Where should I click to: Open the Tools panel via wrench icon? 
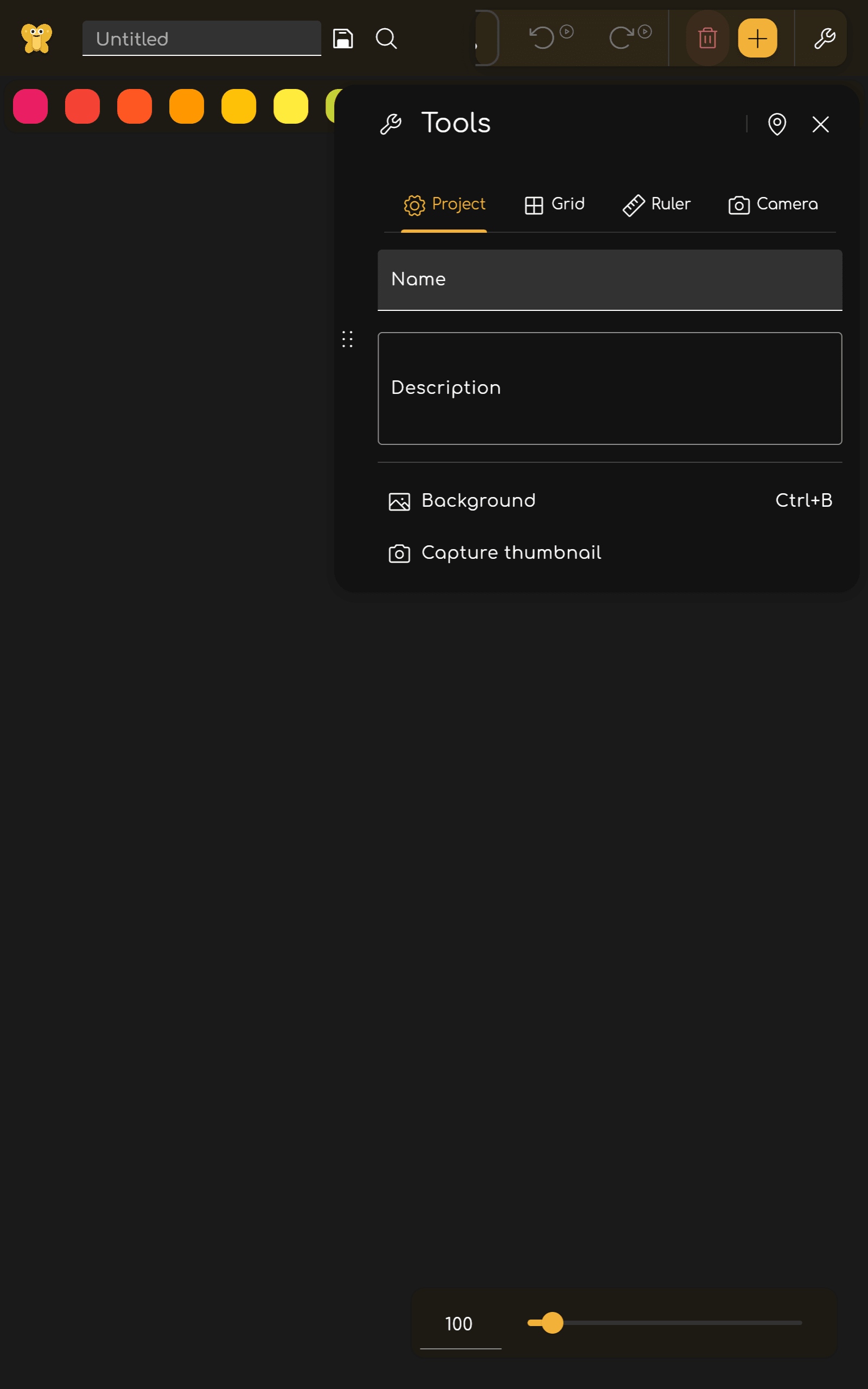tap(825, 38)
